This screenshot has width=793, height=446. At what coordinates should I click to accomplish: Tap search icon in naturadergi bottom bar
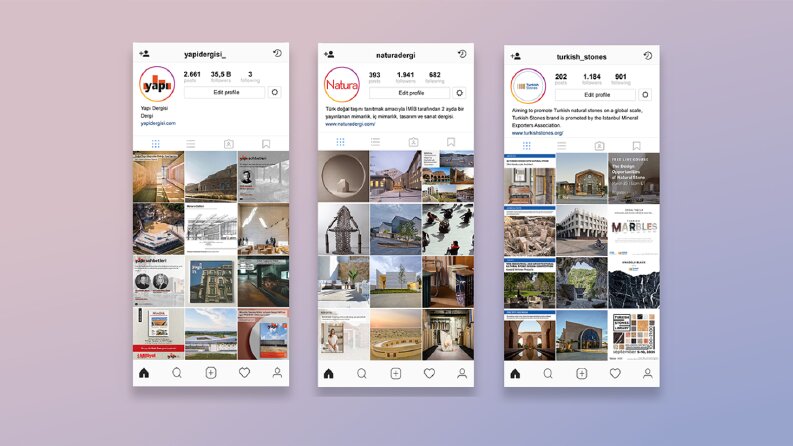pos(362,374)
